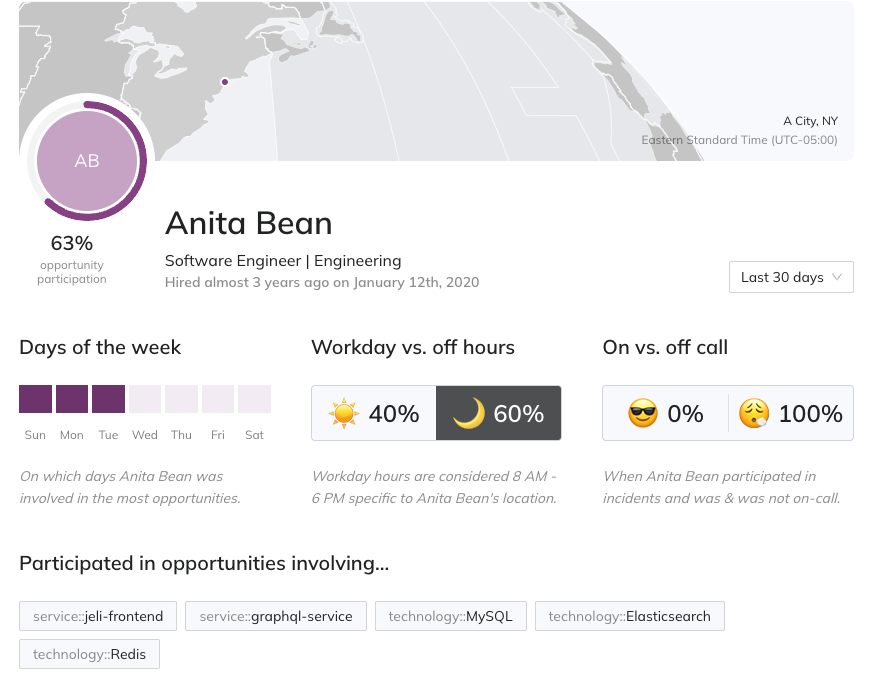Select the Tuesday day square

tap(108, 399)
